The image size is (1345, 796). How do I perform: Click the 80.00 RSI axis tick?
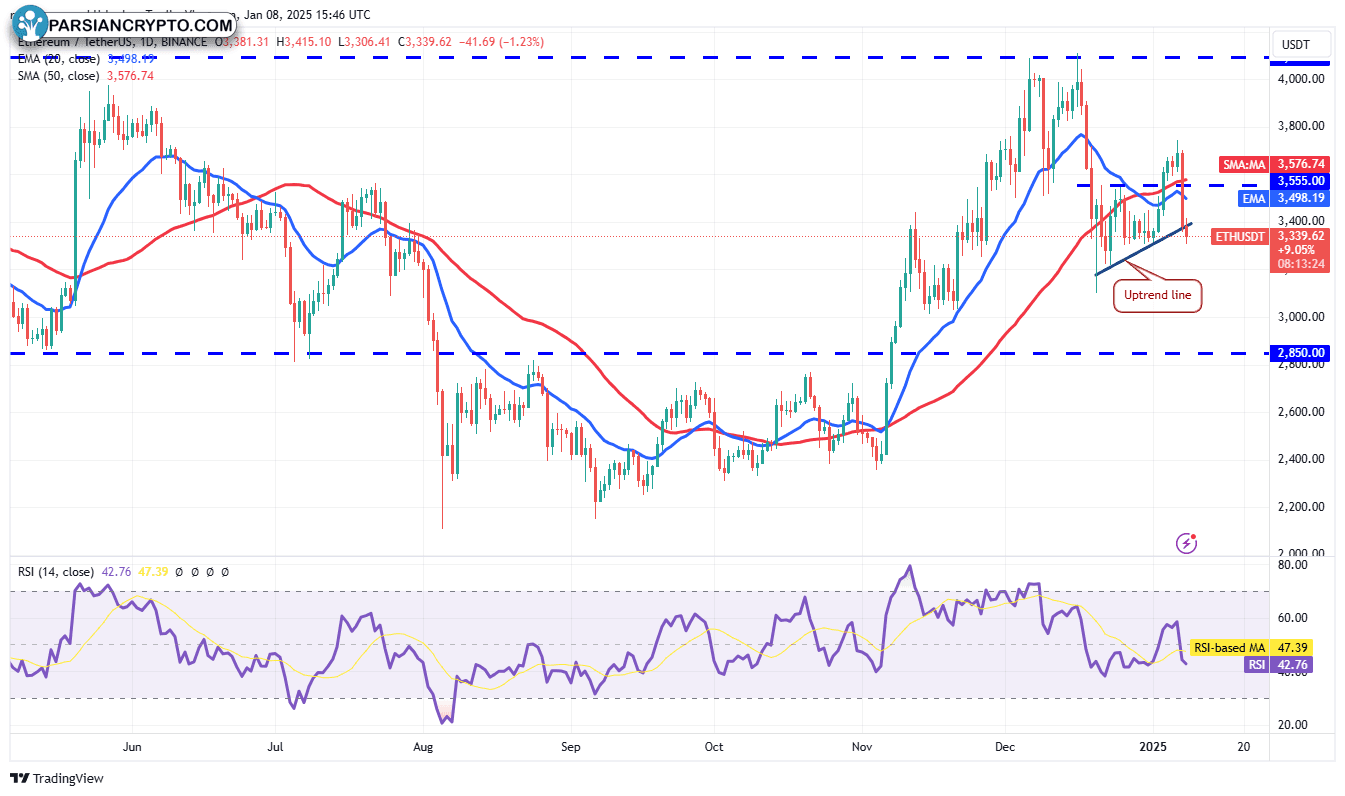[x=1293, y=564]
